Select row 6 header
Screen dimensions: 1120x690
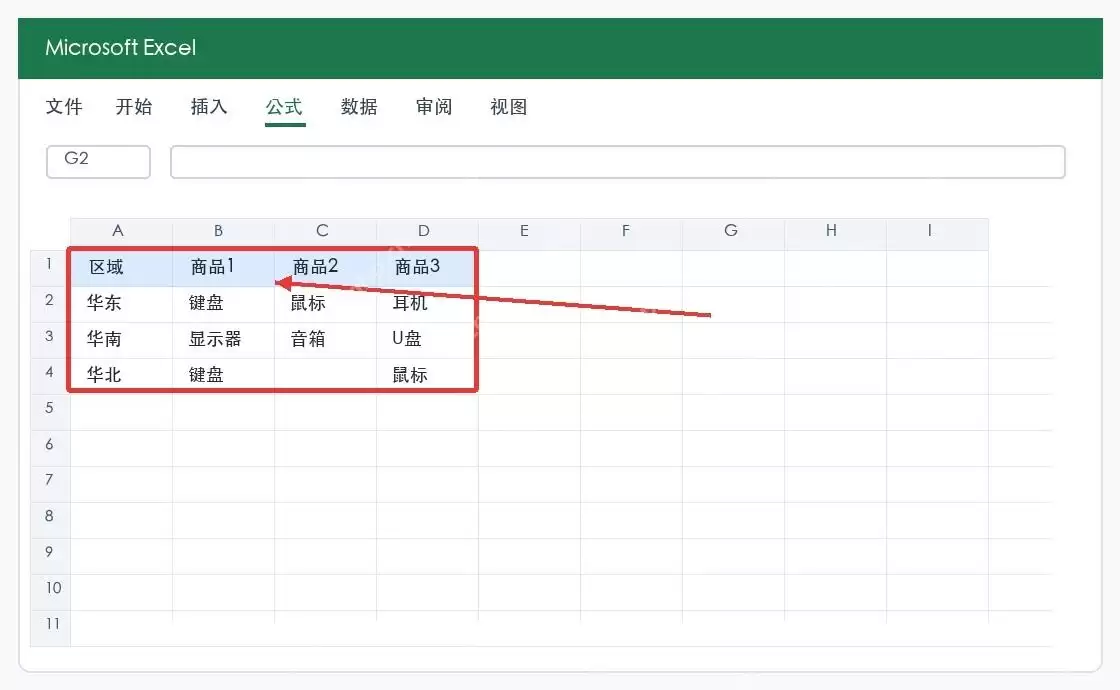pyautogui.click(x=50, y=449)
